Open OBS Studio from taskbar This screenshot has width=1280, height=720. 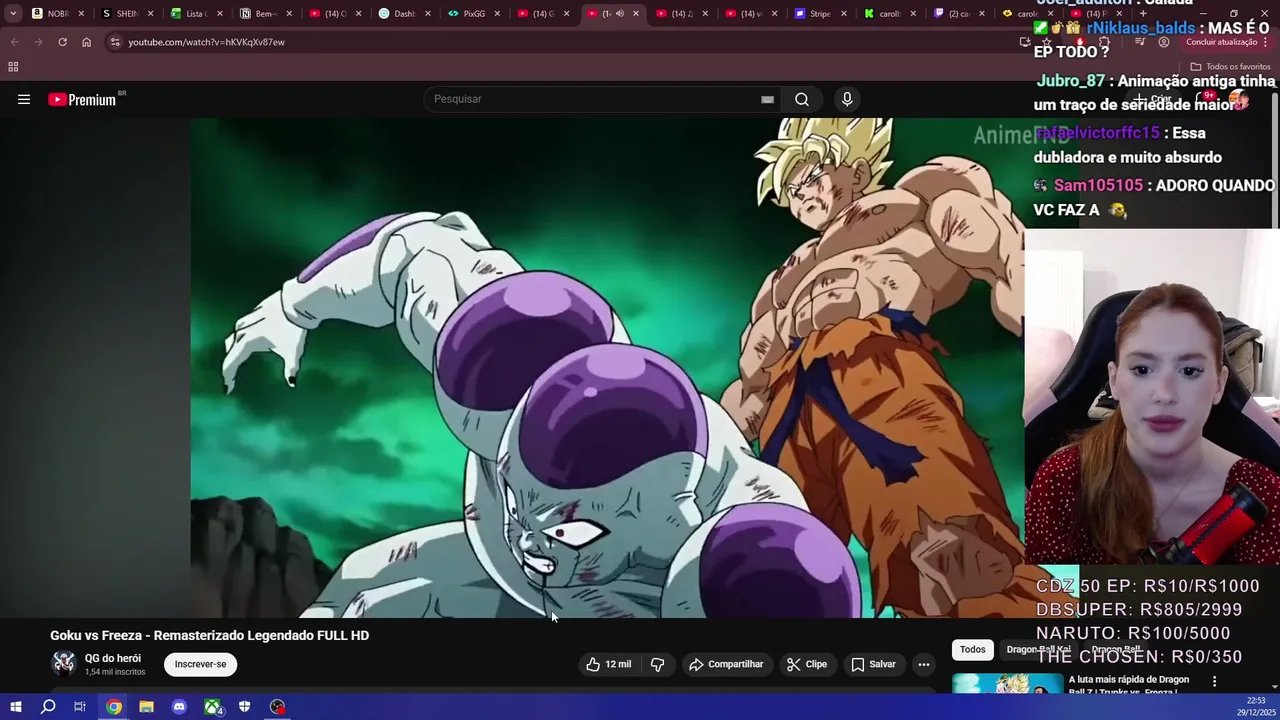pos(278,707)
